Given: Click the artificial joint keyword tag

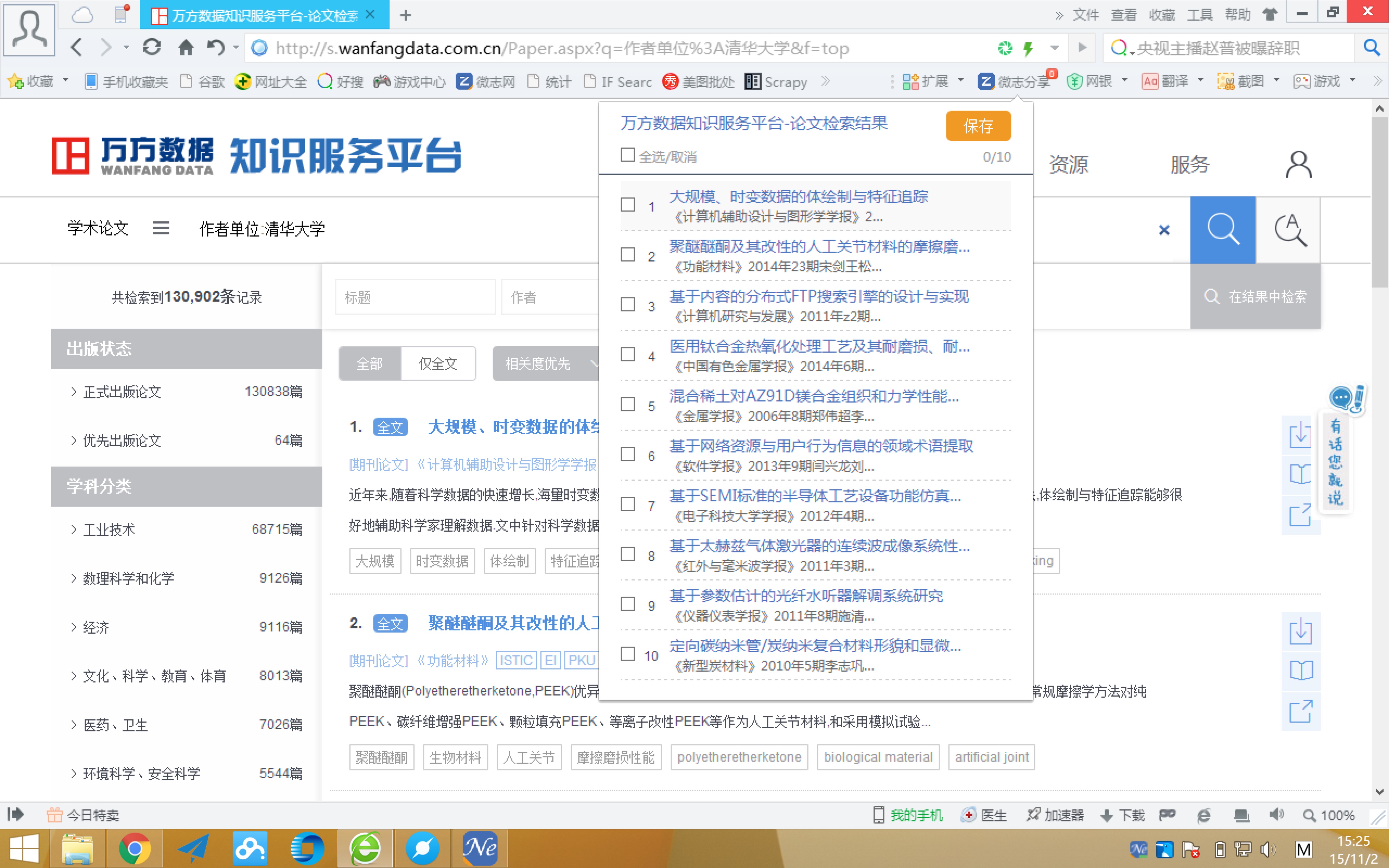Looking at the screenshot, I should pyautogui.click(x=992, y=757).
